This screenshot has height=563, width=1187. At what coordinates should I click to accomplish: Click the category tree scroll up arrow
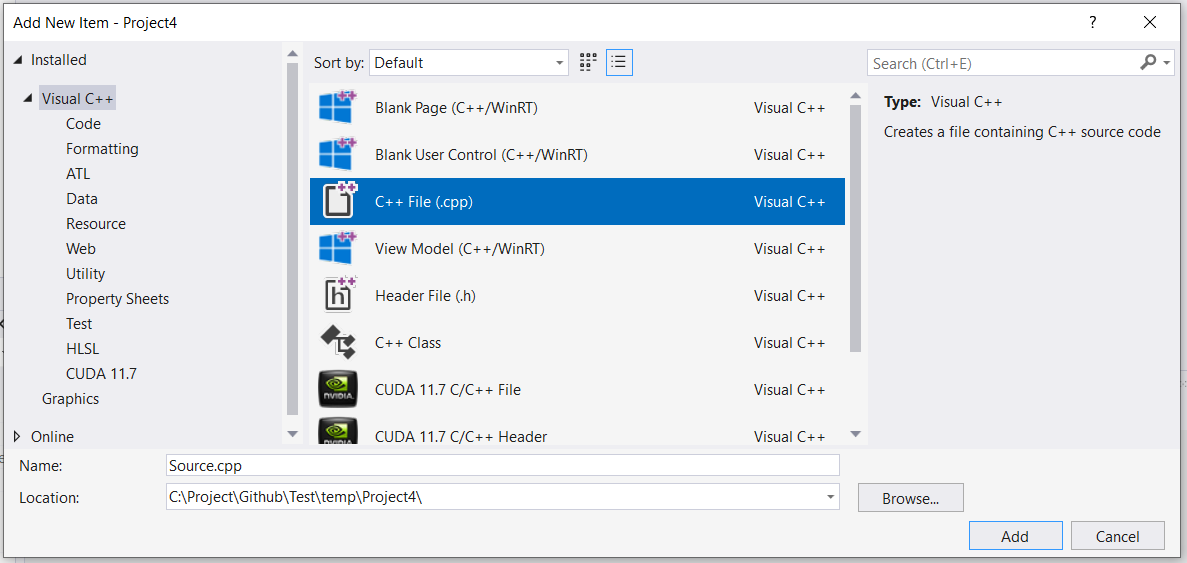(293, 52)
